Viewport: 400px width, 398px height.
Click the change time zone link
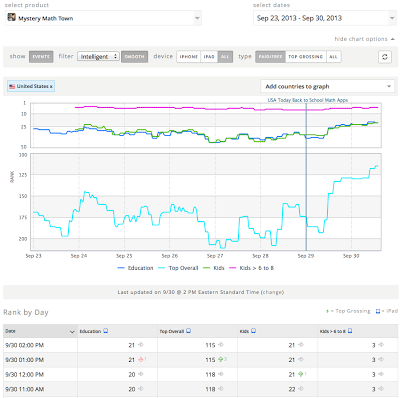pos(272,292)
